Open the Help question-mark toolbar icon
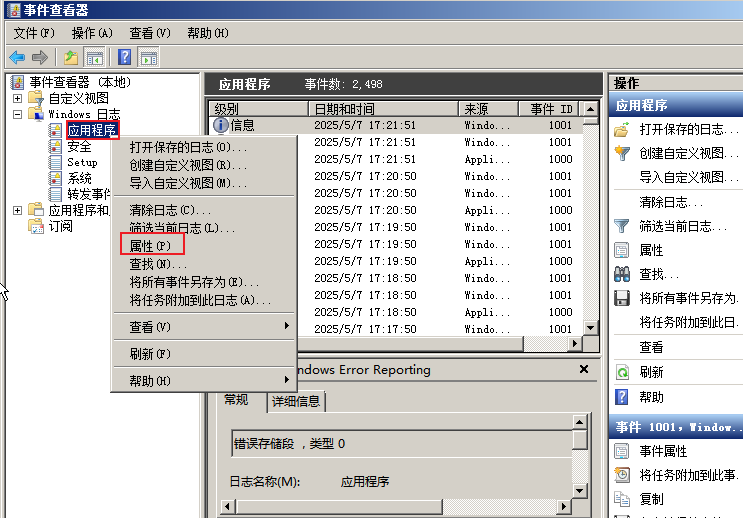The width and height of the screenshot is (743, 518). [x=125, y=58]
